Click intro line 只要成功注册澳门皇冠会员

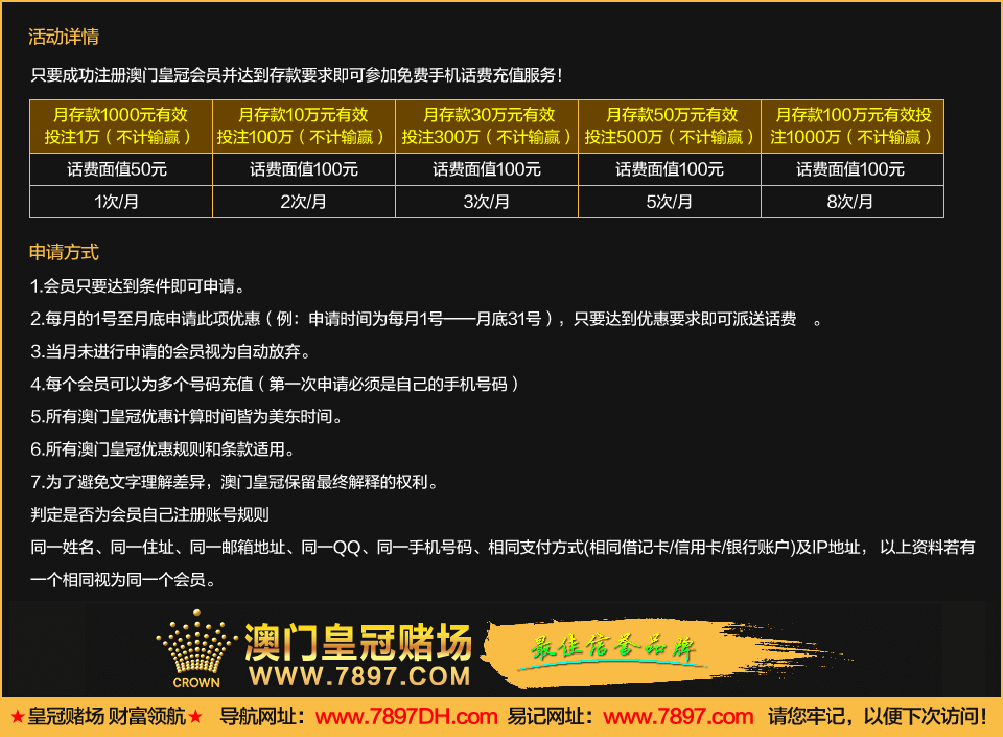[x=296, y=75]
